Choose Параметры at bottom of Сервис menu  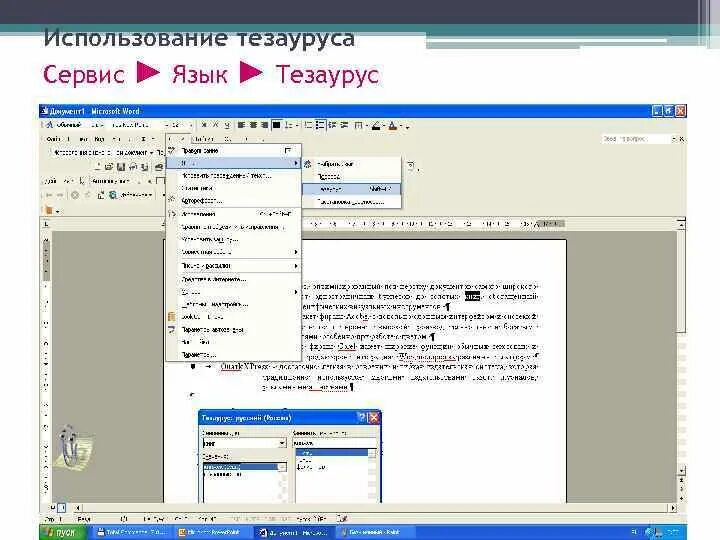tap(234, 354)
